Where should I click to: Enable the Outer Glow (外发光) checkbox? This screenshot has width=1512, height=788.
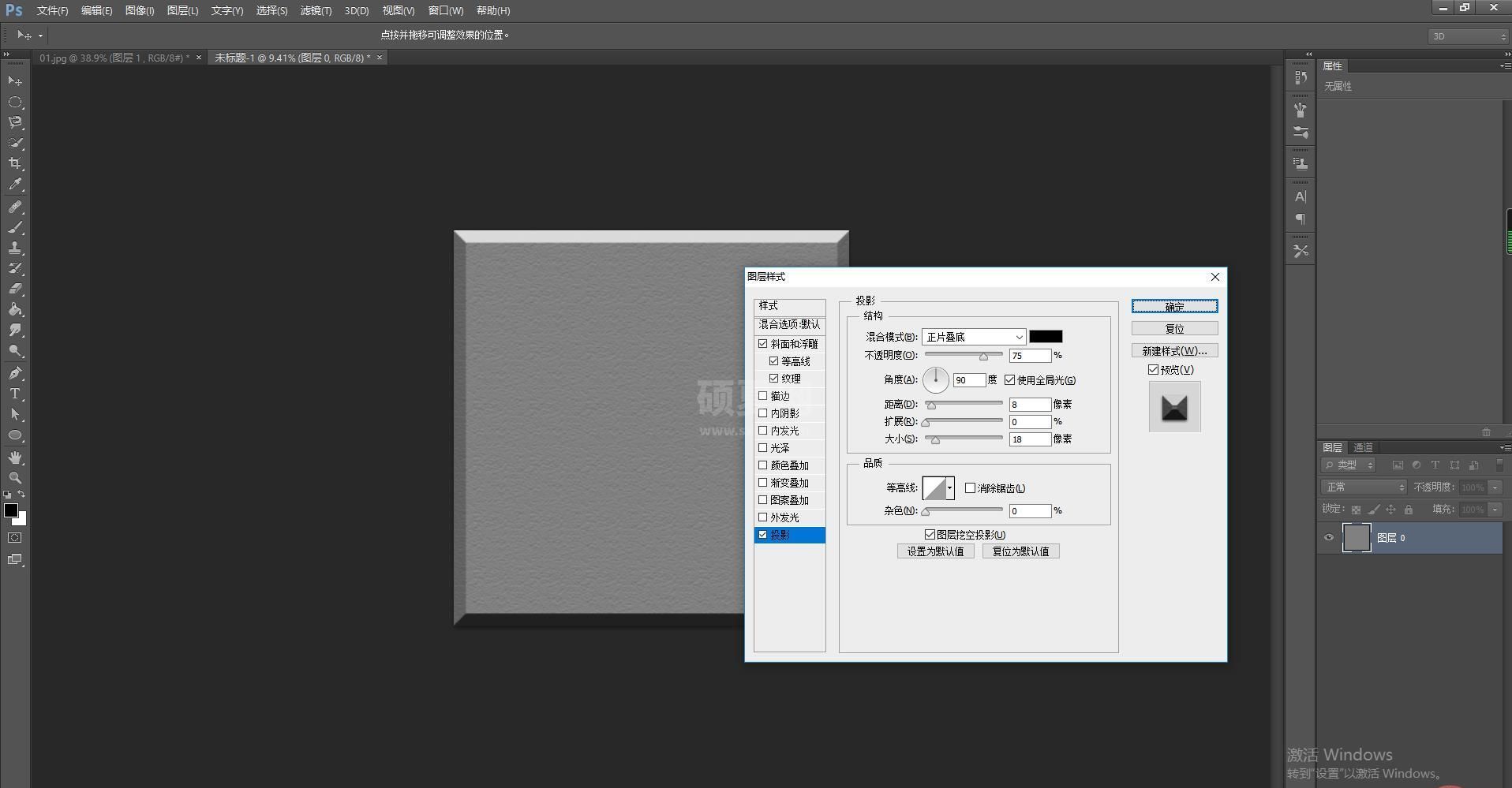pyautogui.click(x=762, y=517)
